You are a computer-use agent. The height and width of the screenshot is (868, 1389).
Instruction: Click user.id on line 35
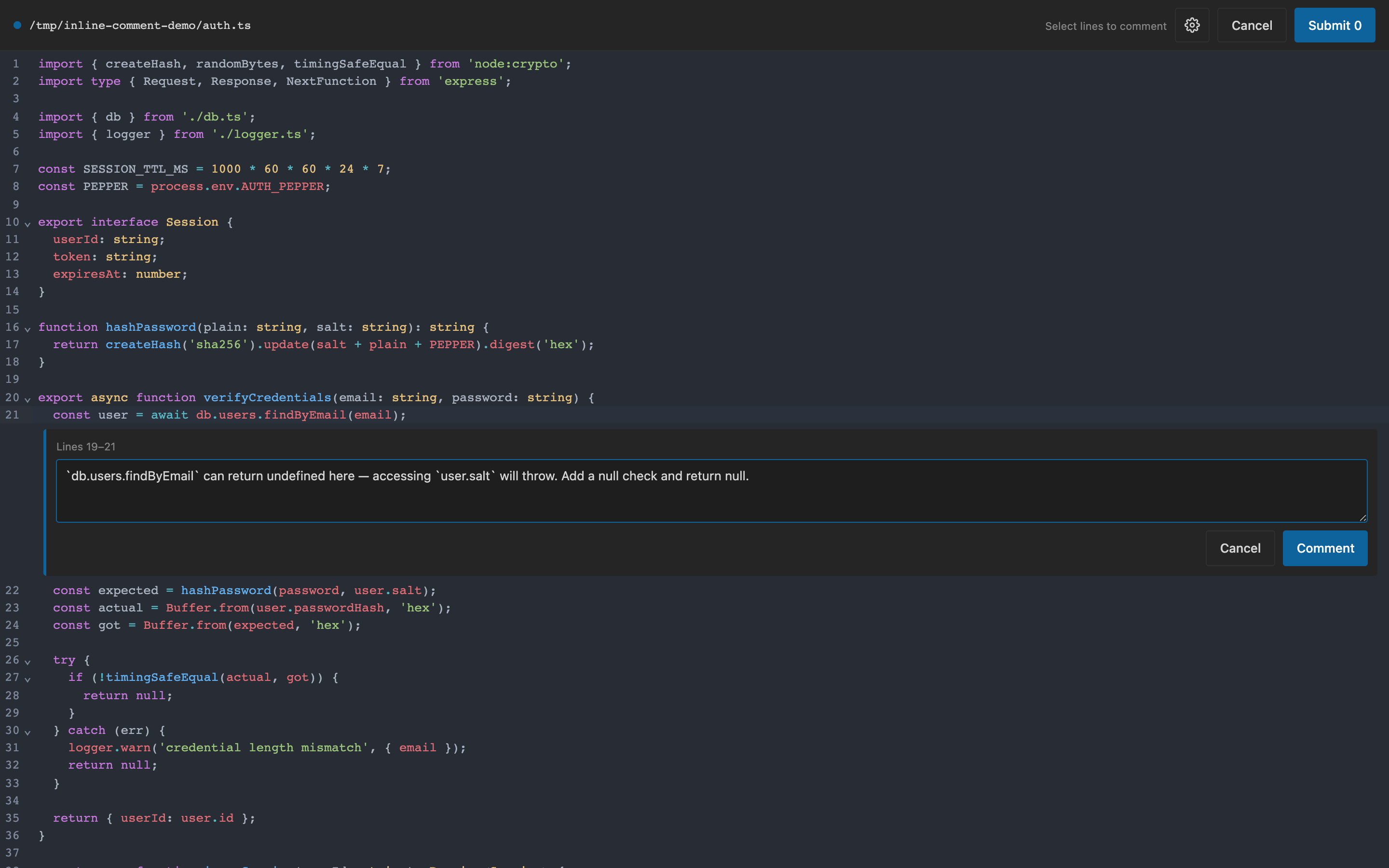click(207, 817)
